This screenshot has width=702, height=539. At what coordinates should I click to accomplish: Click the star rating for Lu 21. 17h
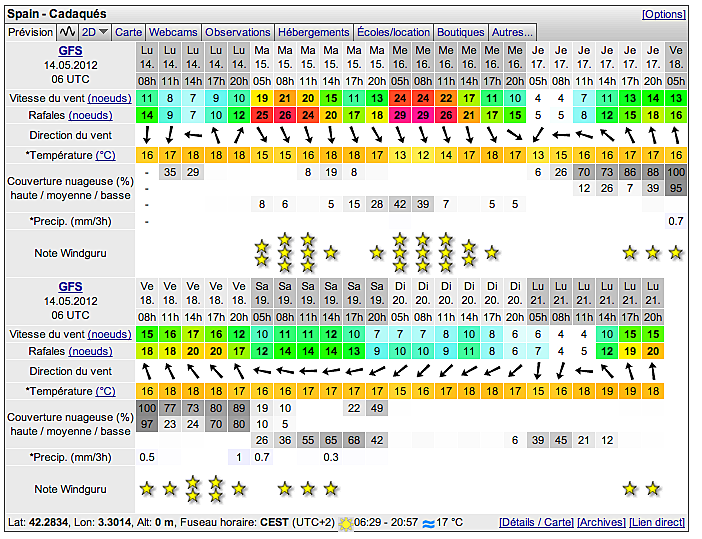pyautogui.click(x=630, y=489)
